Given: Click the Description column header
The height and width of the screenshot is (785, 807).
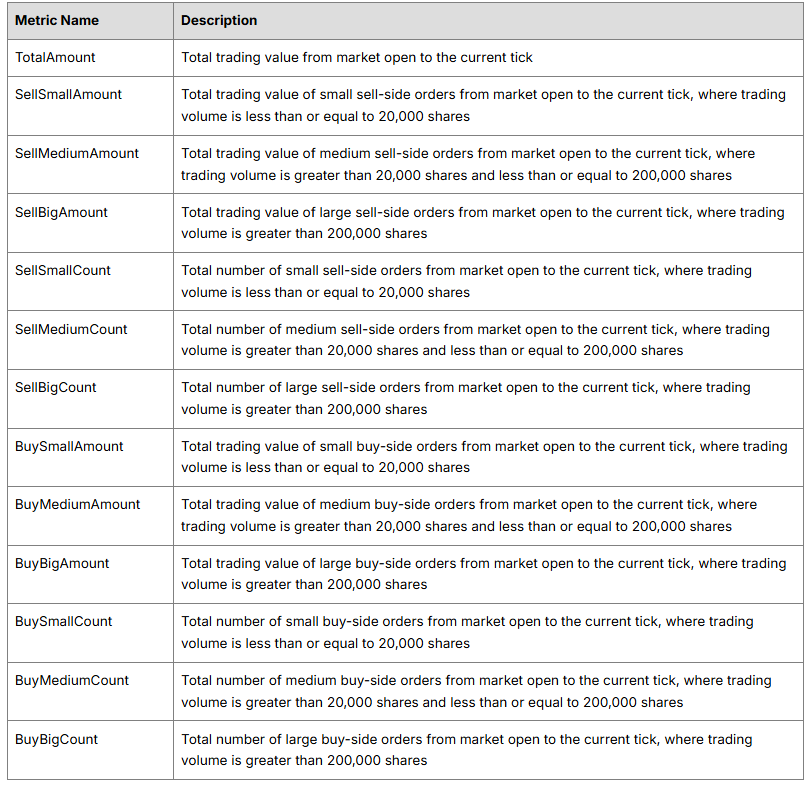Looking at the screenshot, I should (x=219, y=21).
